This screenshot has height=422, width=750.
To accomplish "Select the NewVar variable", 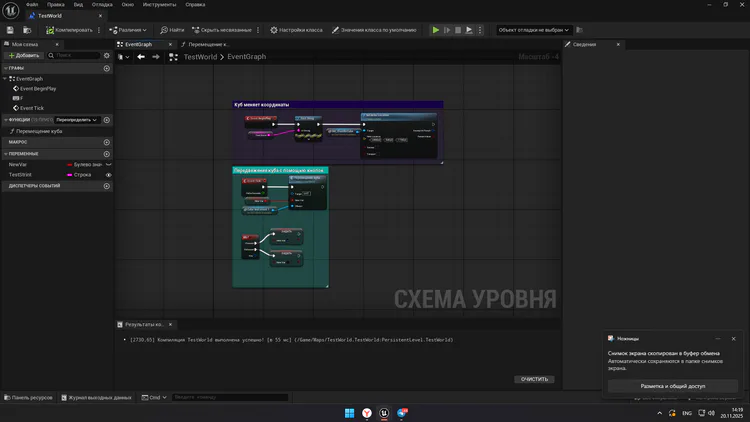I will [18, 165].
